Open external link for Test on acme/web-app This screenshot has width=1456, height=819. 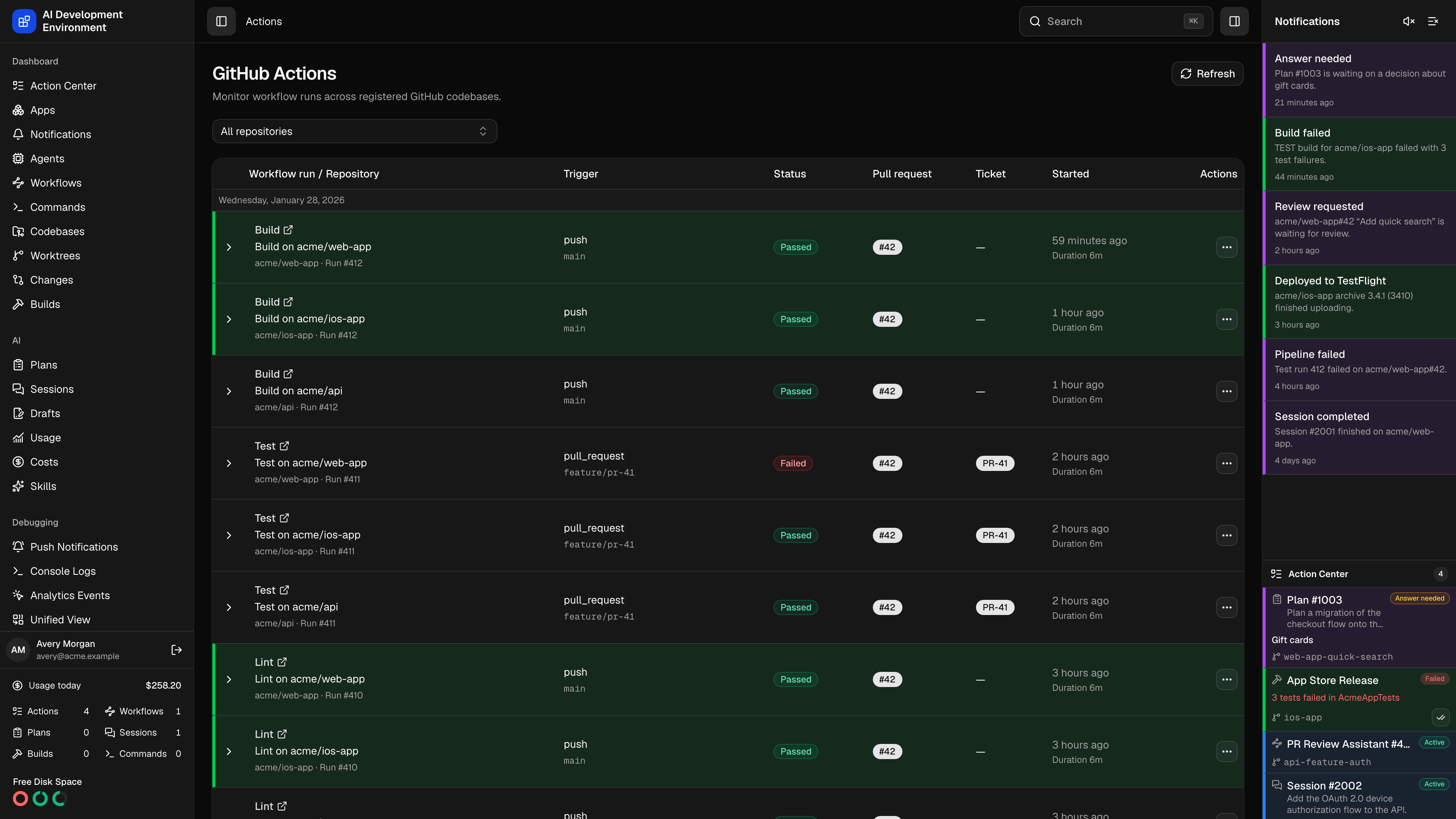[x=284, y=446]
